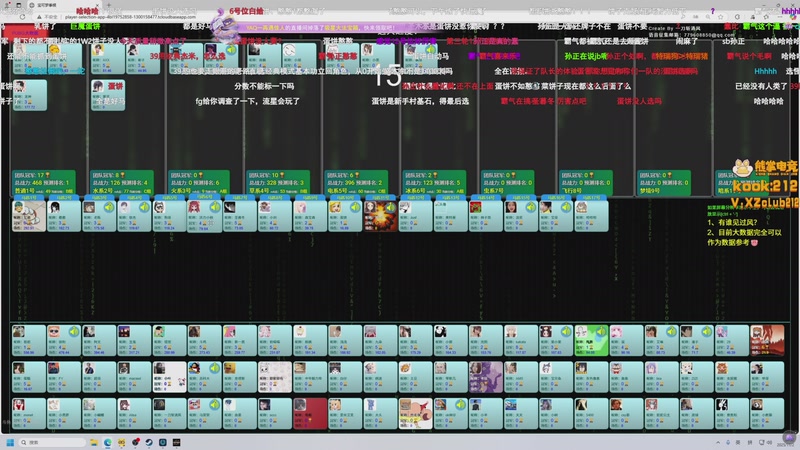The width and height of the screenshot is (800, 450).
Task: Open the Windows Start menu
Action: [10, 442]
